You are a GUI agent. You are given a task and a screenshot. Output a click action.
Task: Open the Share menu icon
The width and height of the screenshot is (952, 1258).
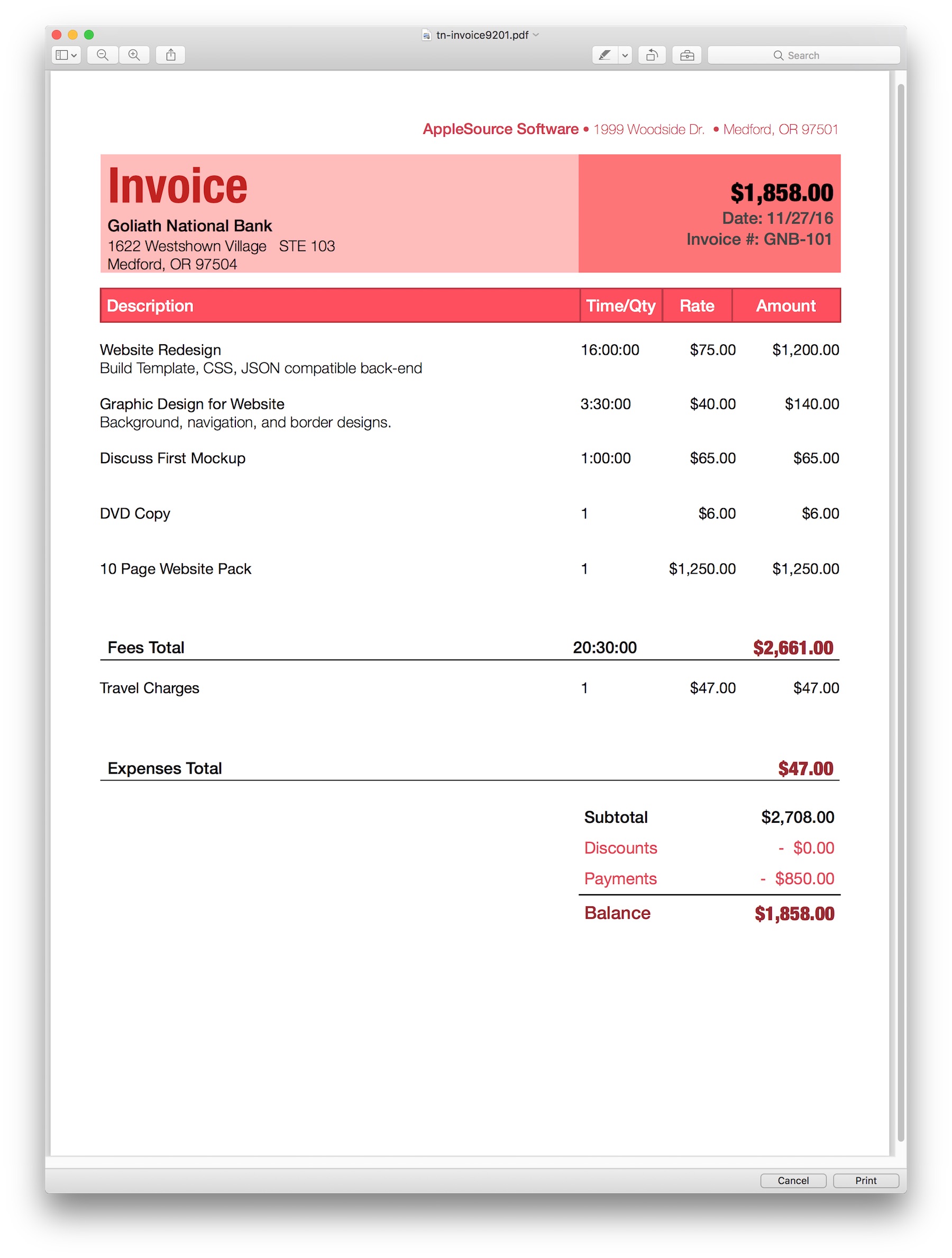(x=171, y=55)
